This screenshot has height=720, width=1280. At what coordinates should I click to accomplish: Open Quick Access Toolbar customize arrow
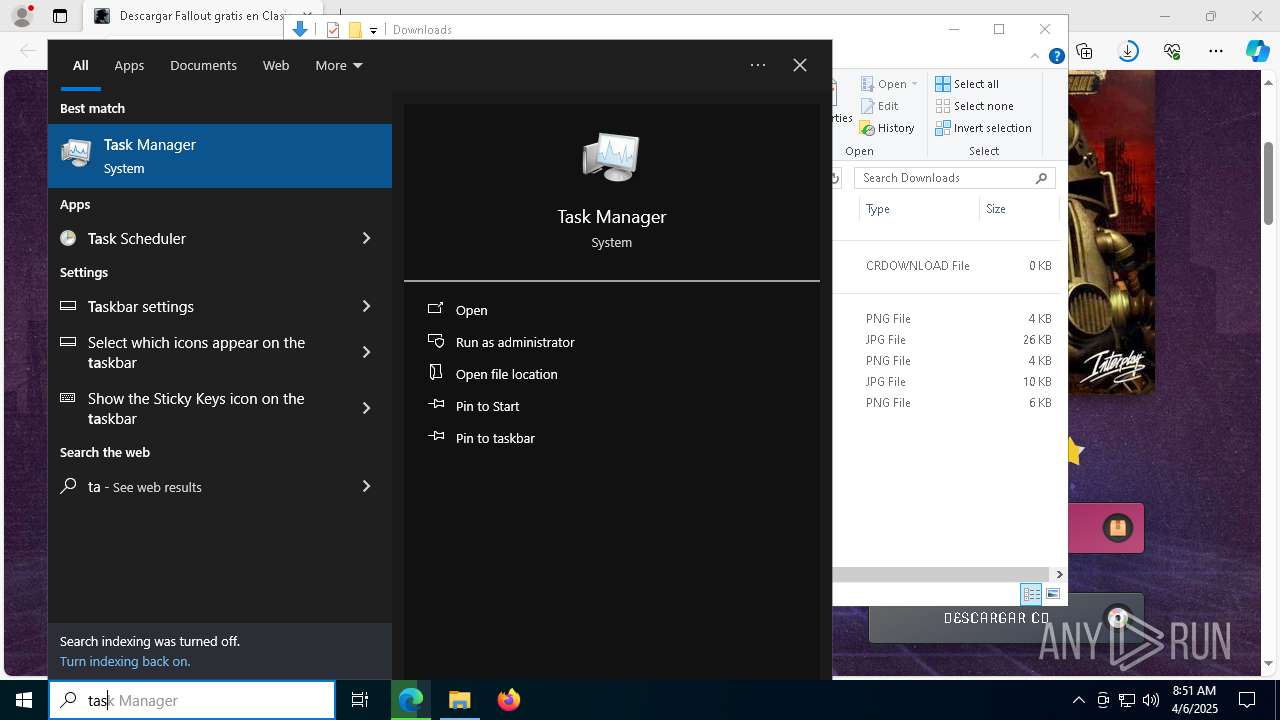373,30
